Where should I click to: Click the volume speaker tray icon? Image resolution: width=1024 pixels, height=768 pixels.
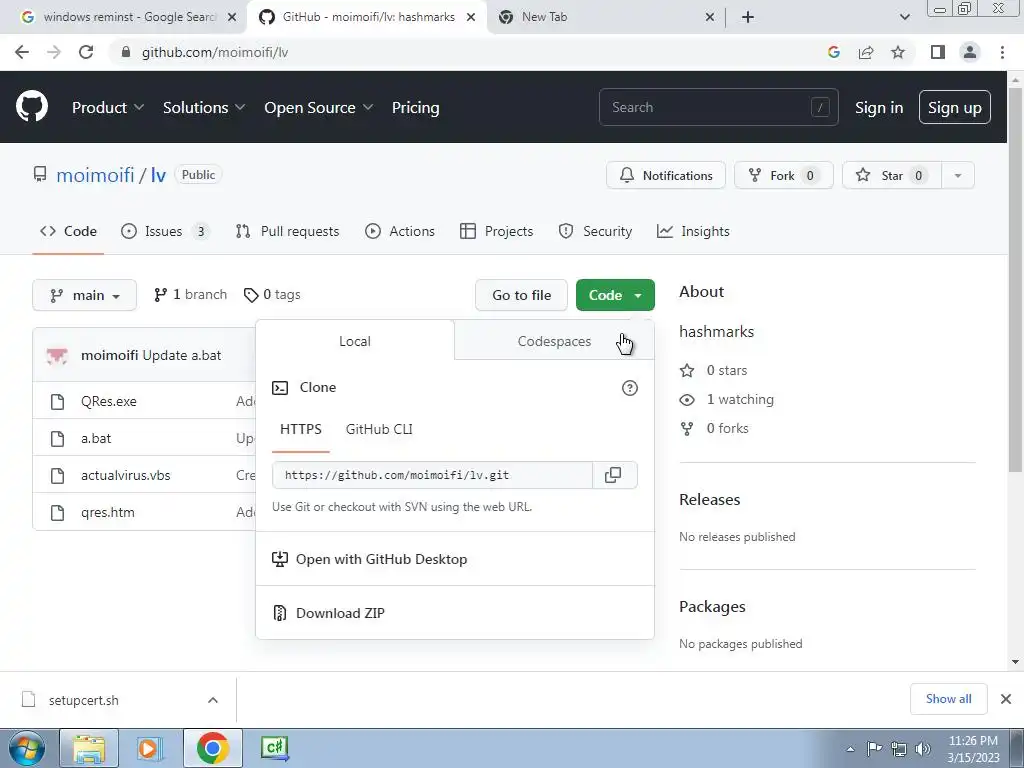click(923, 749)
